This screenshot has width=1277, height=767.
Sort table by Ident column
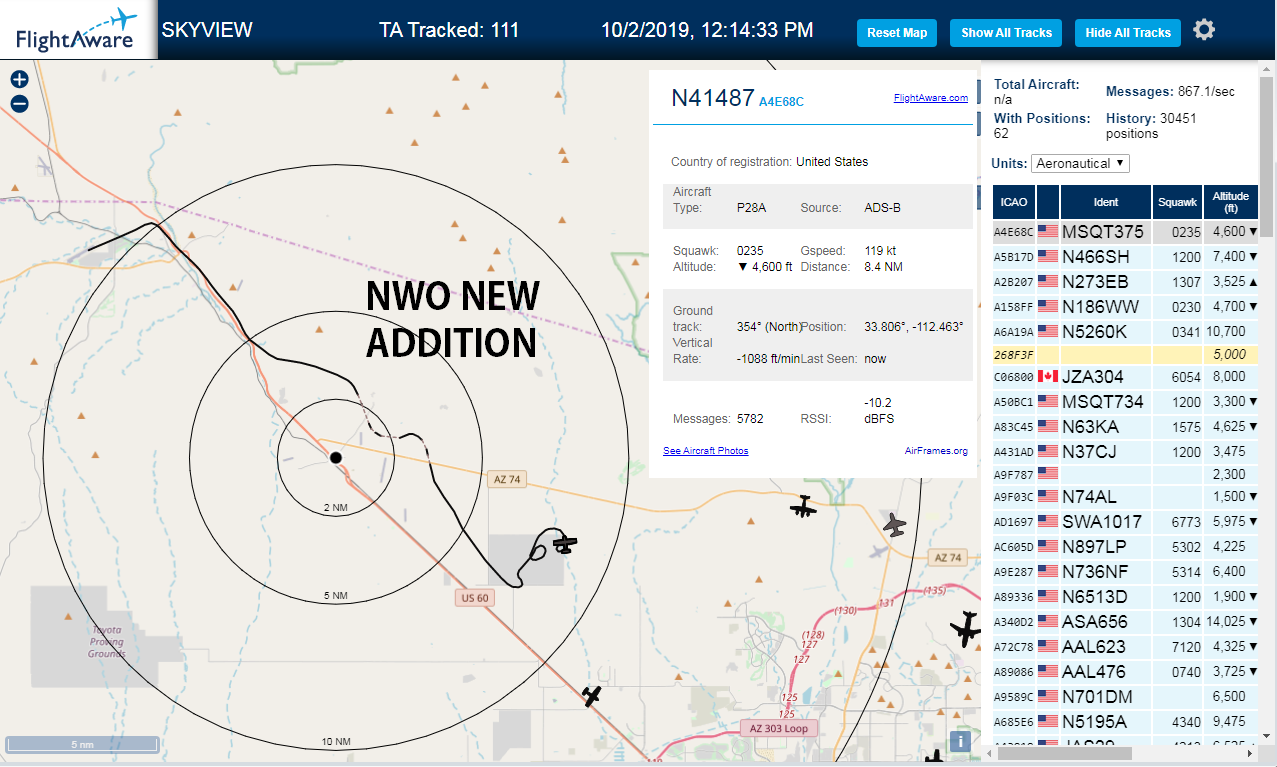(x=1106, y=202)
